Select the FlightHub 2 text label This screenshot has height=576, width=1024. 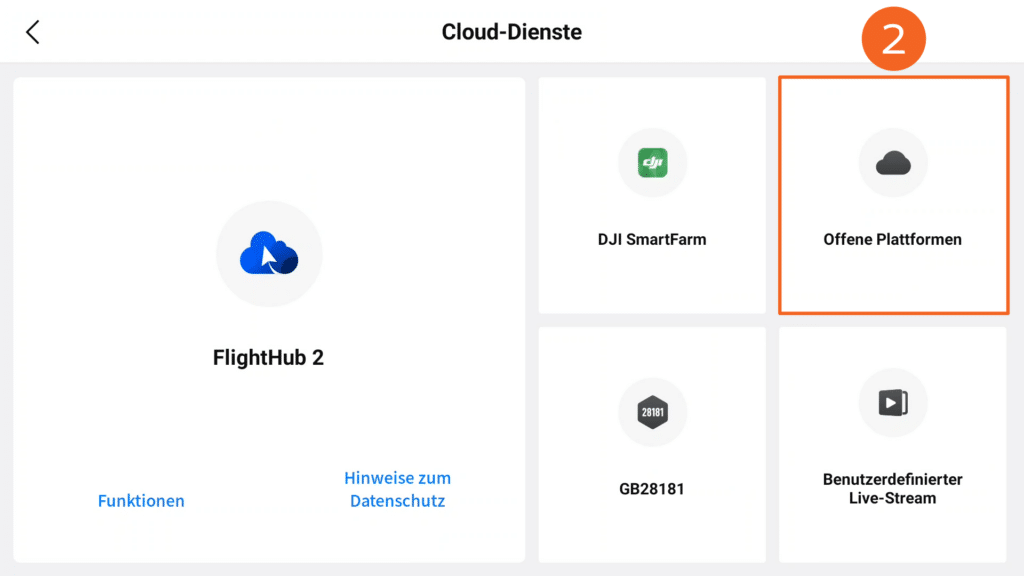point(268,358)
